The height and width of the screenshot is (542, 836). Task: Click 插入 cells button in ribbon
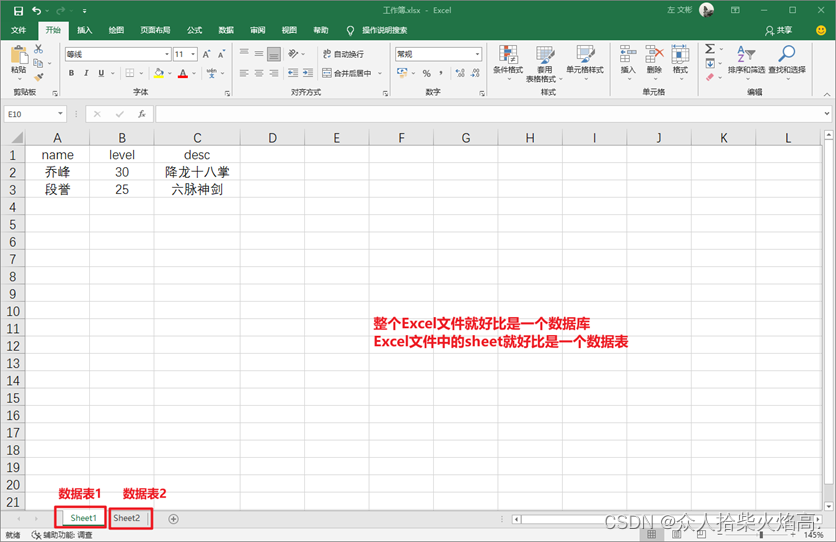[628, 63]
